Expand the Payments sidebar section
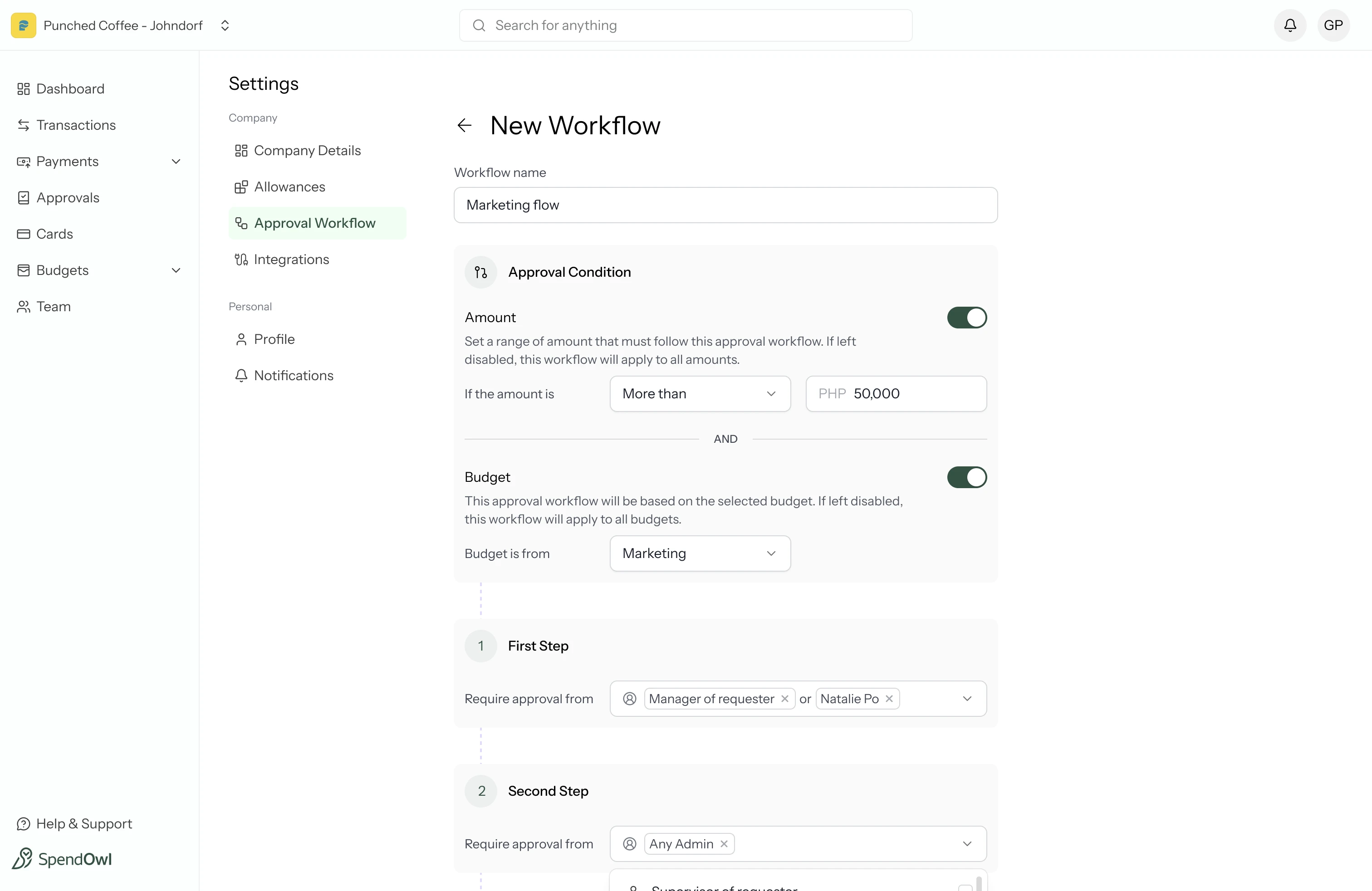 (176, 162)
